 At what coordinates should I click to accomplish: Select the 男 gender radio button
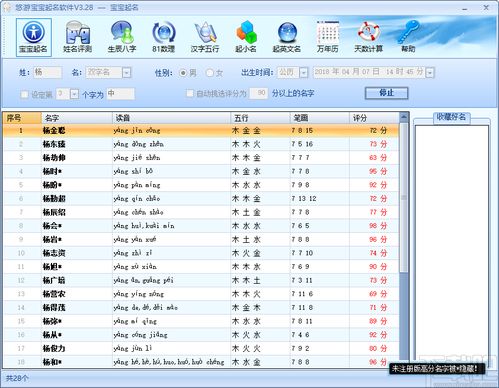pos(183,73)
